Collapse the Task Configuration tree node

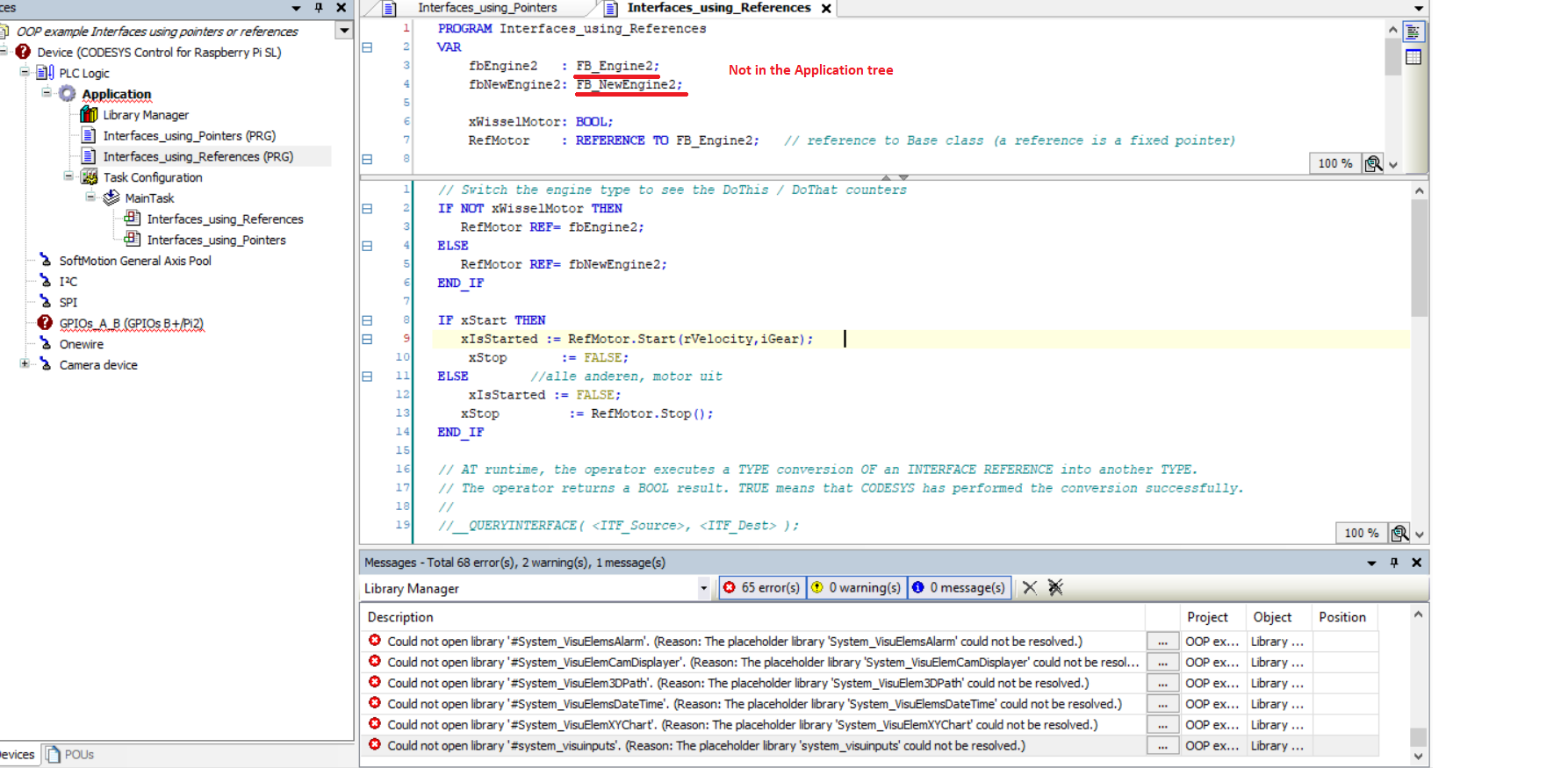[68, 176]
